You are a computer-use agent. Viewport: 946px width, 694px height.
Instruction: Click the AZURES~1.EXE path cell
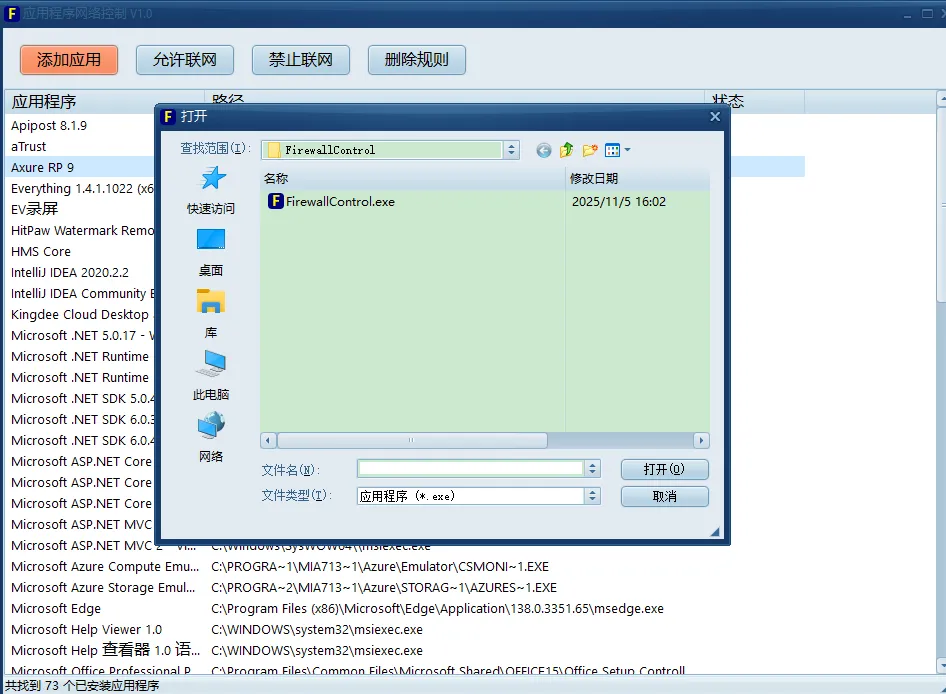tap(384, 588)
